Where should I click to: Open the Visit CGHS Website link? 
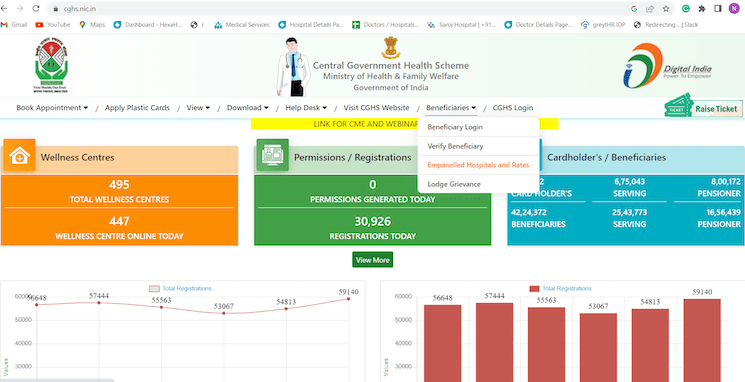[x=376, y=108]
